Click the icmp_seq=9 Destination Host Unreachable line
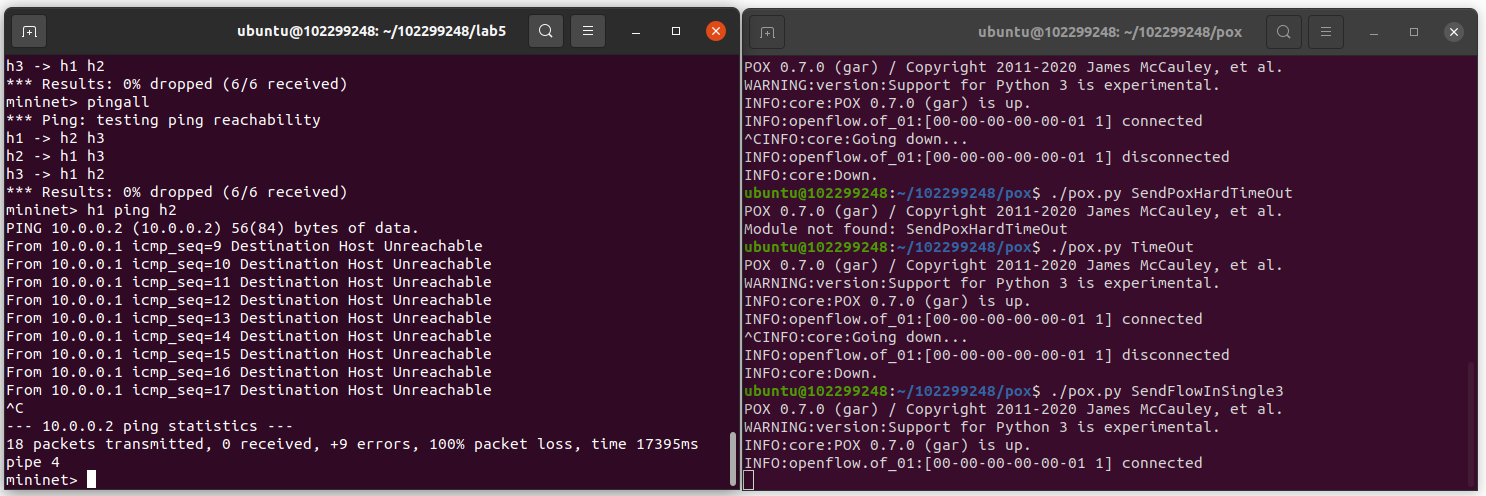Viewport: 1486px width, 496px height. pos(244,246)
